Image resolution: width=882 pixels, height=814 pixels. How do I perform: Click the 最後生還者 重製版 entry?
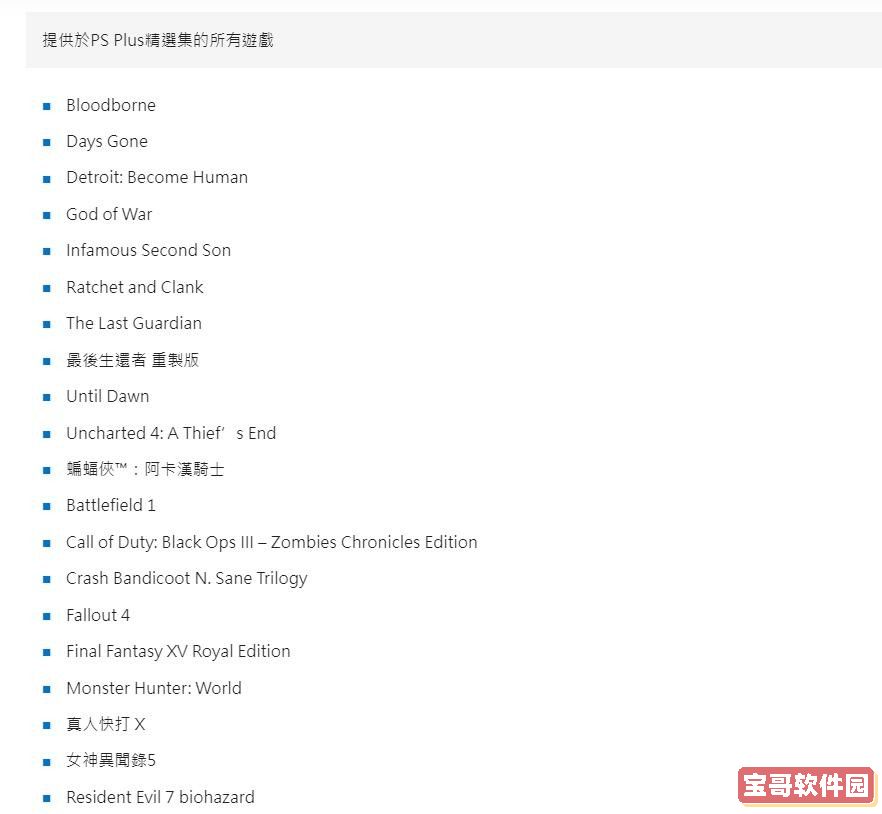133,360
